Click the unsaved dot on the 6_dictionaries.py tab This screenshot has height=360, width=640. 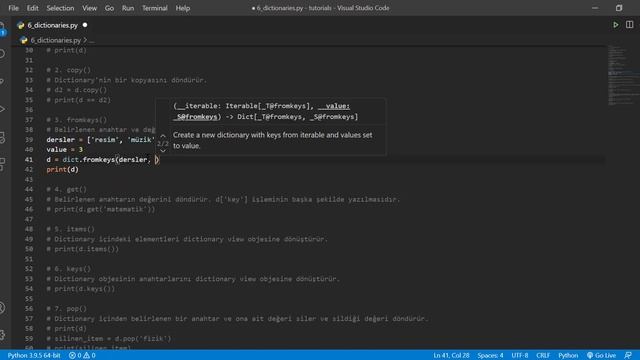(85, 25)
